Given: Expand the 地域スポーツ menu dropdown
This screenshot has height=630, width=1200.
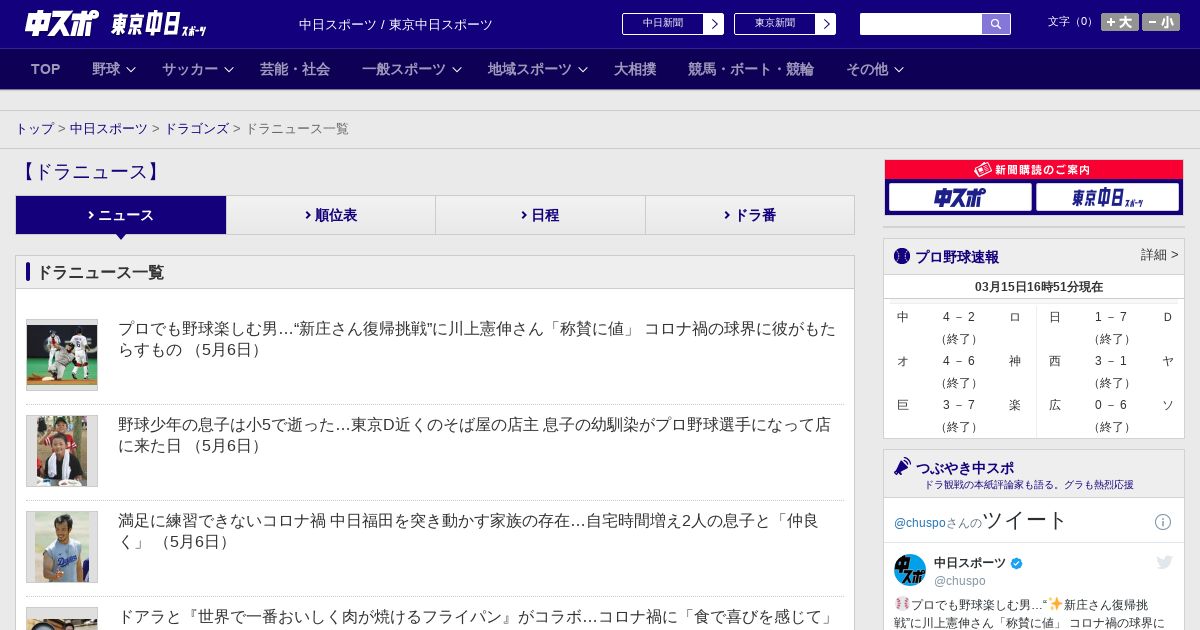Looking at the screenshot, I should [x=538, y=69].
